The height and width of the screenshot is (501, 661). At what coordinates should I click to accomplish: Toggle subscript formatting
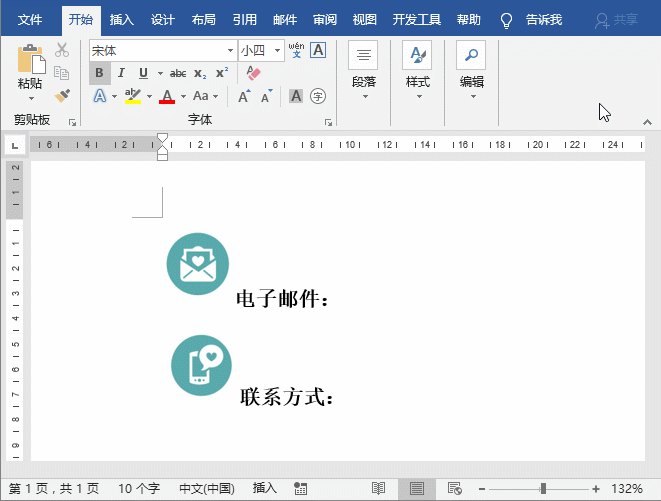(x=200, y=73)
